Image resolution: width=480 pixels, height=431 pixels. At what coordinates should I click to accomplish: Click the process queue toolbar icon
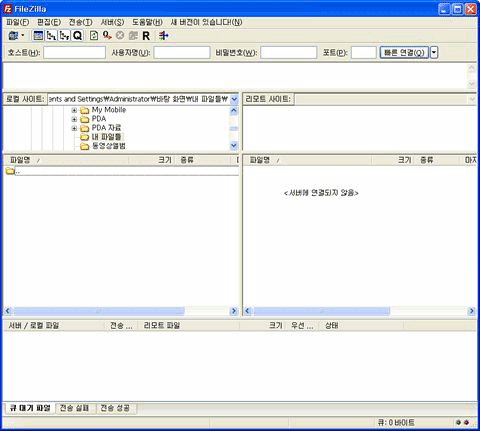click(107, 35)
